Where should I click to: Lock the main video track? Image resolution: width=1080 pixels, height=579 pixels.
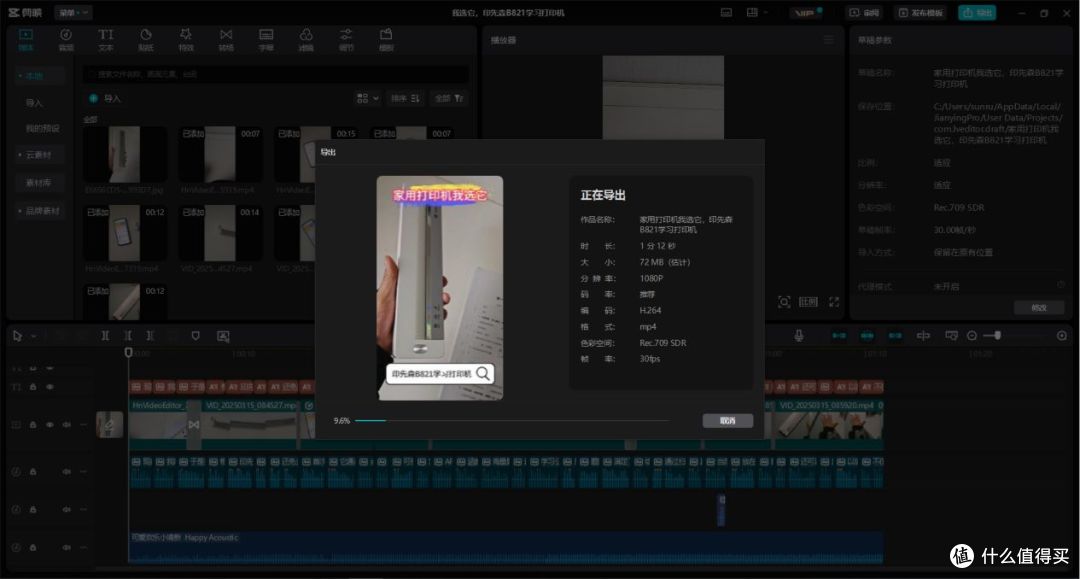32,425
